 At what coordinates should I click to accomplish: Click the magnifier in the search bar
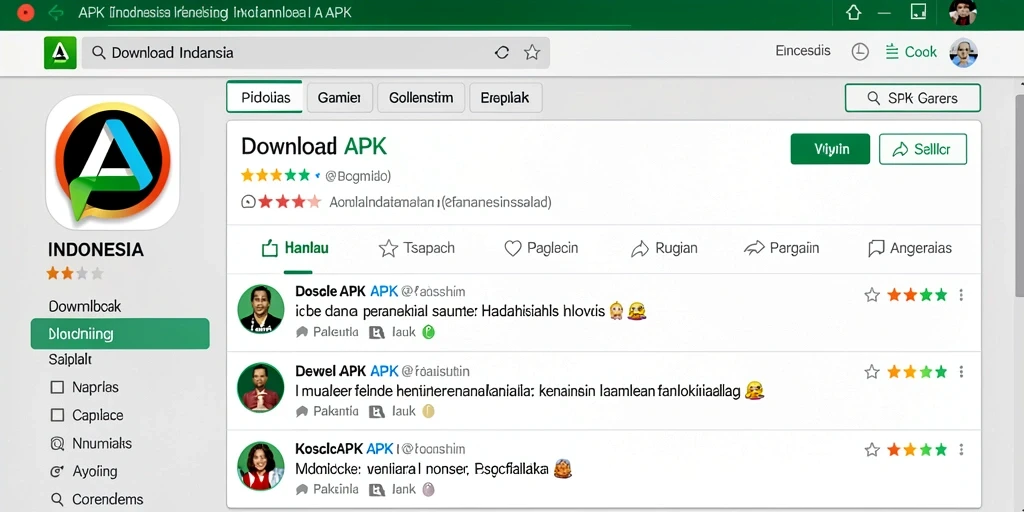point(99,53)
